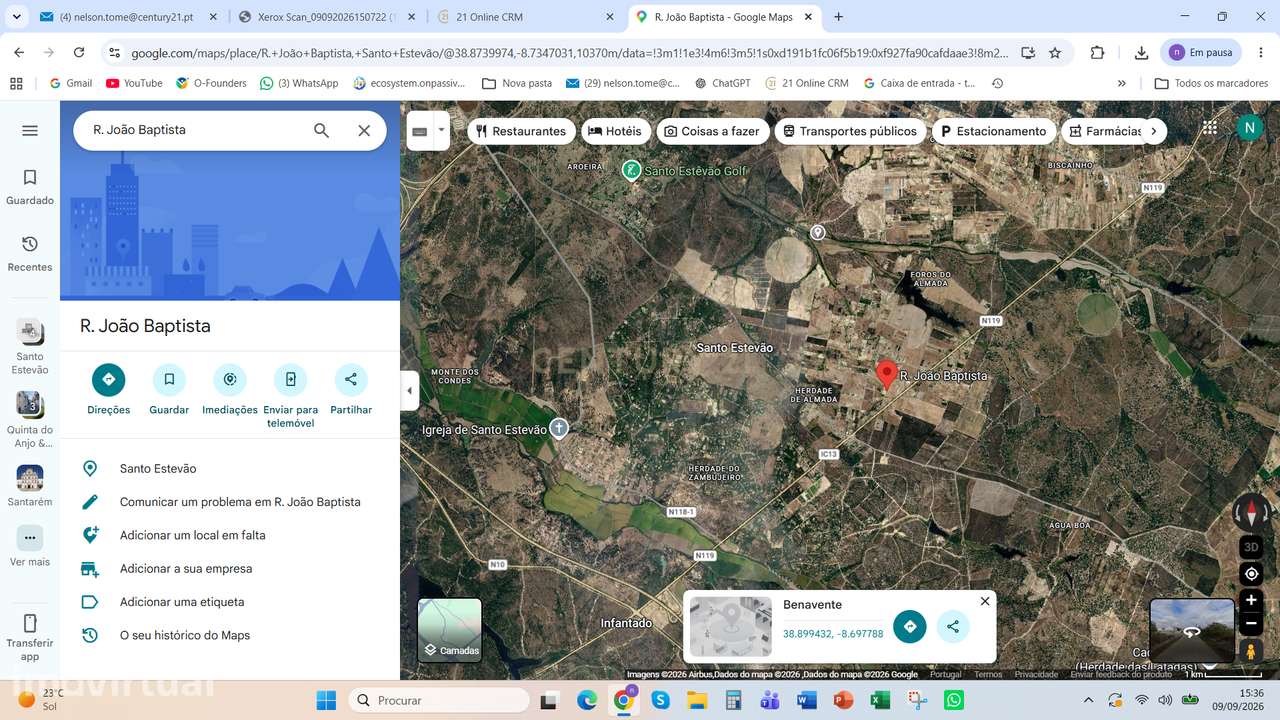Clear the search with the X icon
The image size is (1280, 720).
(364, 130)
